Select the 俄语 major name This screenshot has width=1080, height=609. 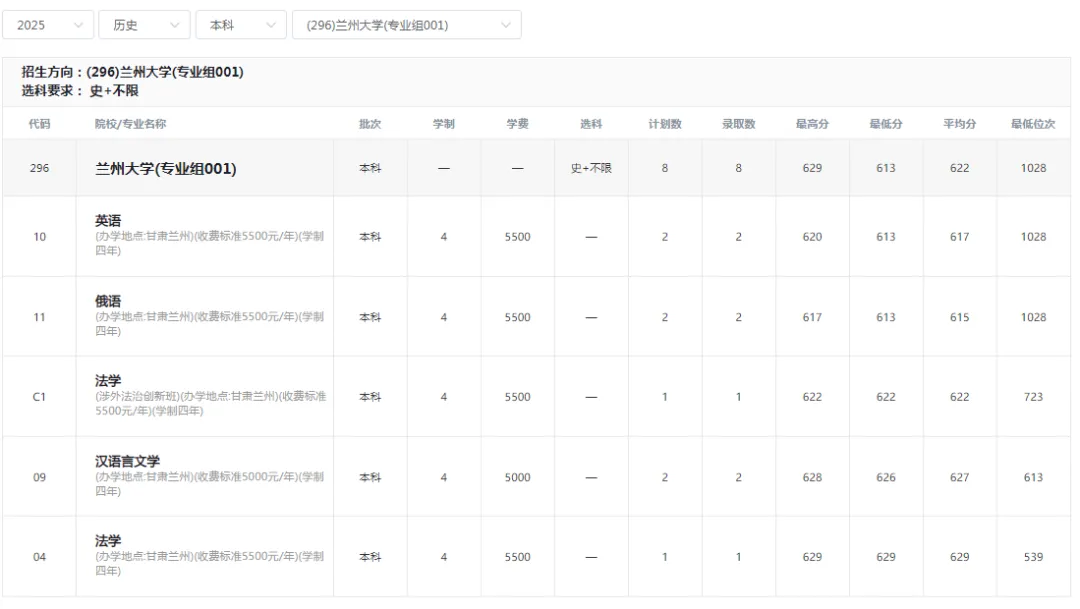[x=108, y=301]
